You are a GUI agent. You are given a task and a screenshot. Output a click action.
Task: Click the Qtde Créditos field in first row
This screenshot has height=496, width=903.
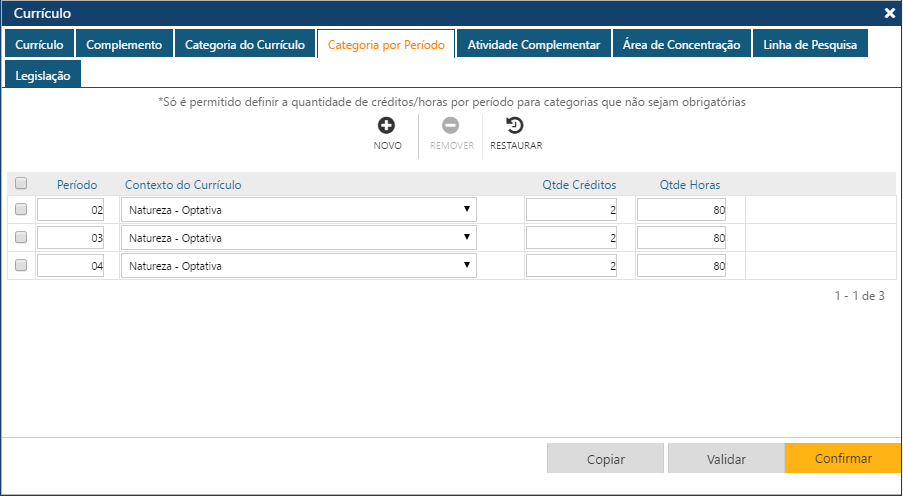(571, 210)
